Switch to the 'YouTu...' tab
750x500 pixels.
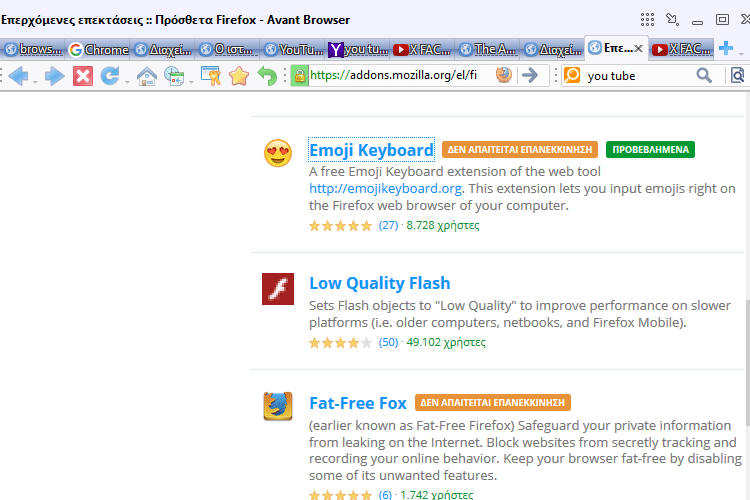(293, 49)
